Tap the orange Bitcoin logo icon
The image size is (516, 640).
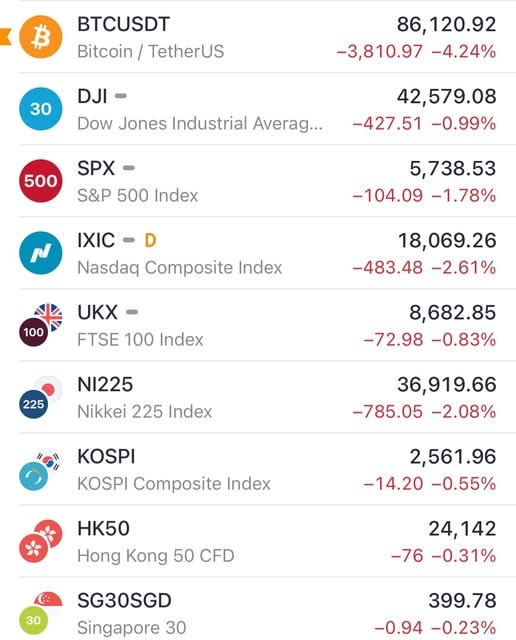point(41,37)
